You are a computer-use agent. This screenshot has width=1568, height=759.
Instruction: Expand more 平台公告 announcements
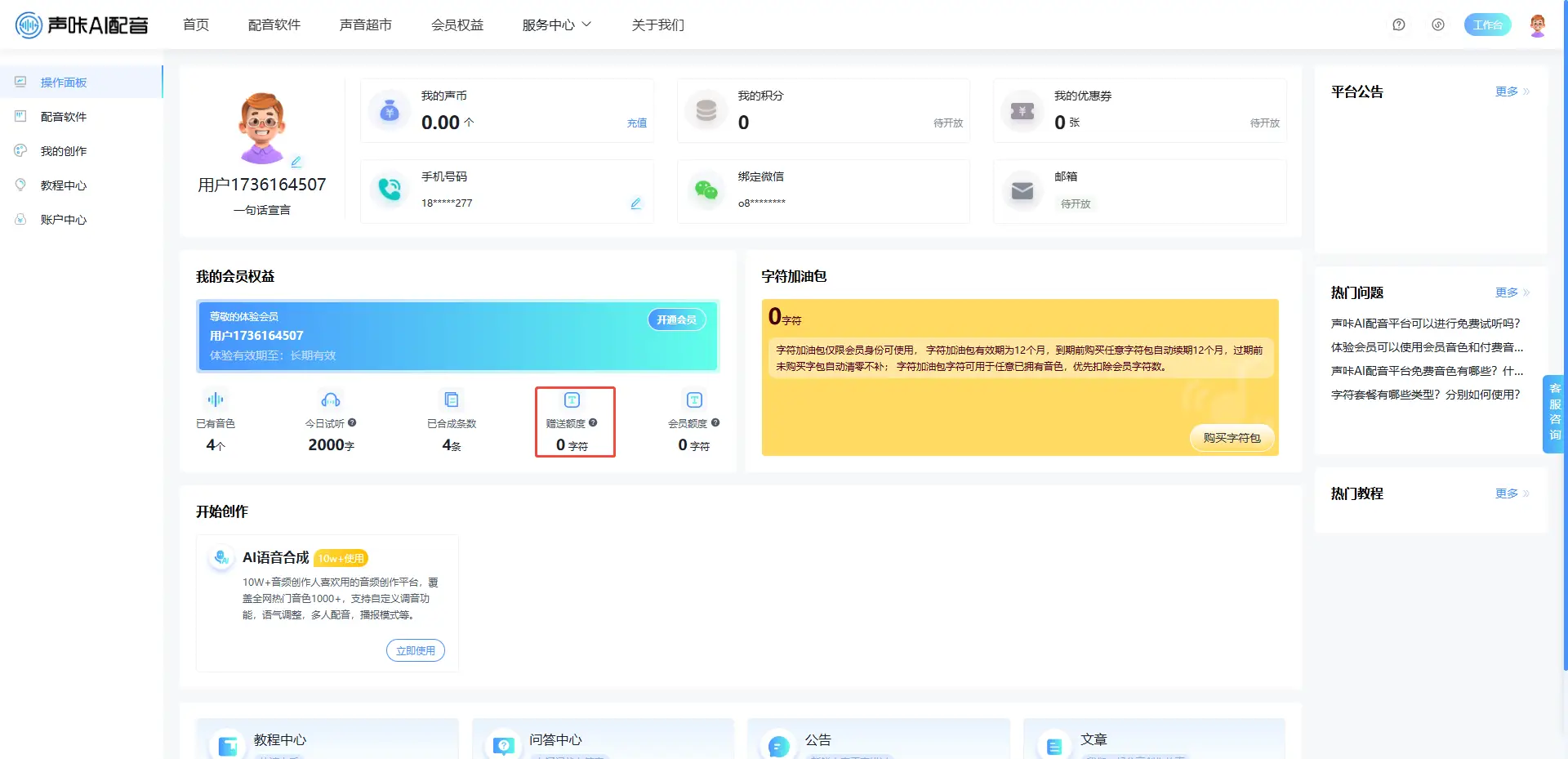[1512, 92]
